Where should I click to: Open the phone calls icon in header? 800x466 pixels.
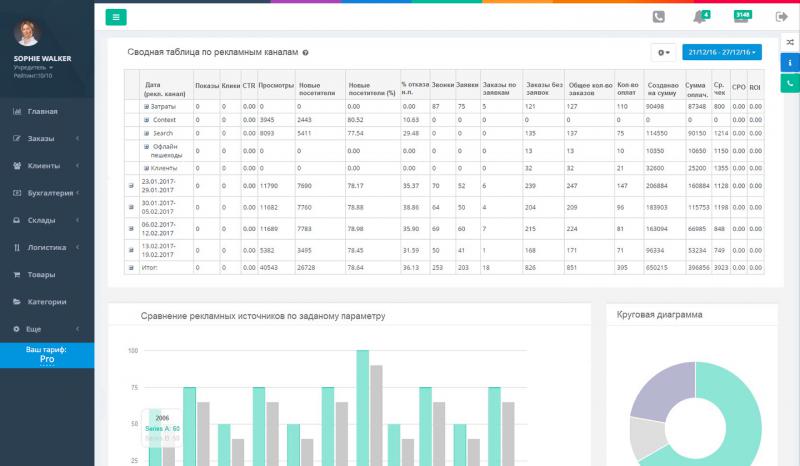point(658,16)
